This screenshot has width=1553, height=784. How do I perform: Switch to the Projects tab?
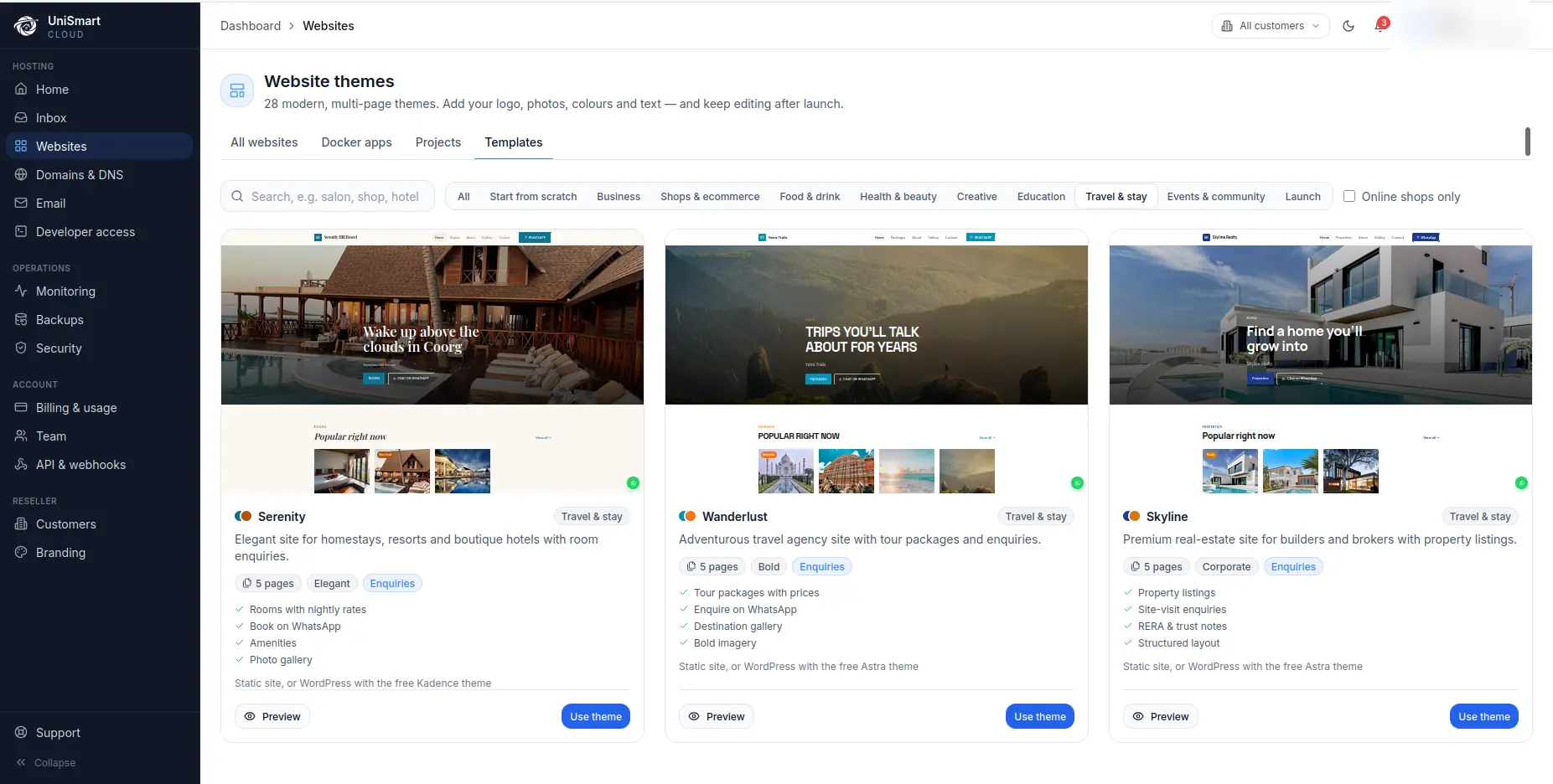(x=438, y=142)
